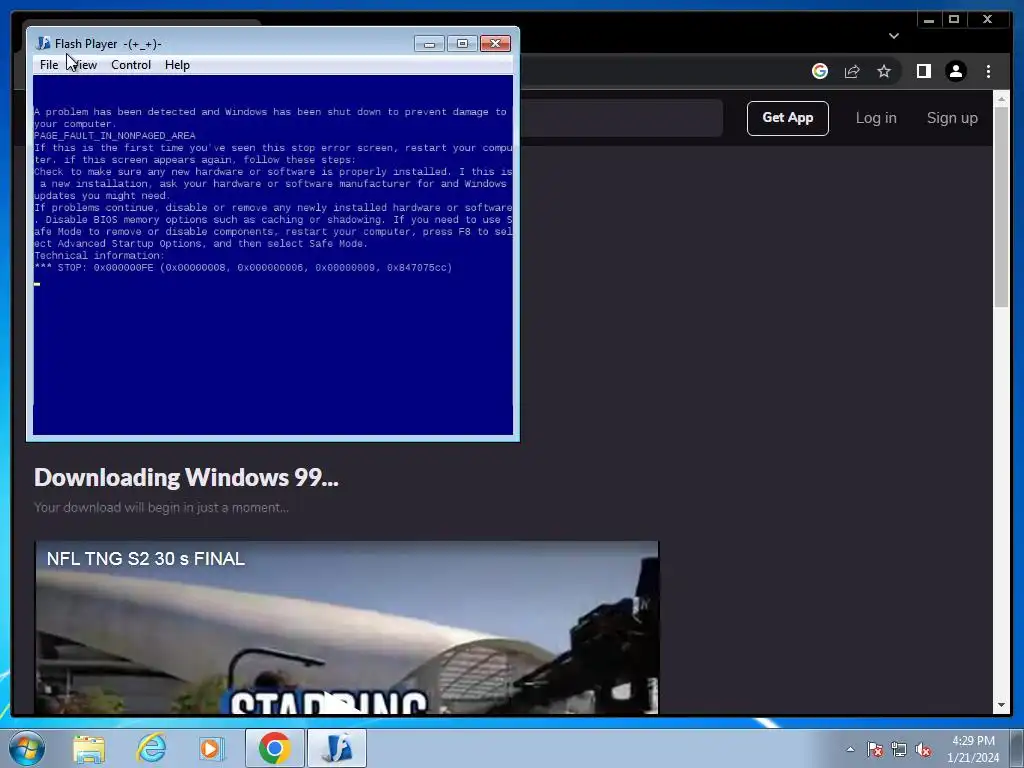Viewport: 1024px width, 768px height.
Task: Click the scrollbar up arrow
Action: coord(1002,99)
